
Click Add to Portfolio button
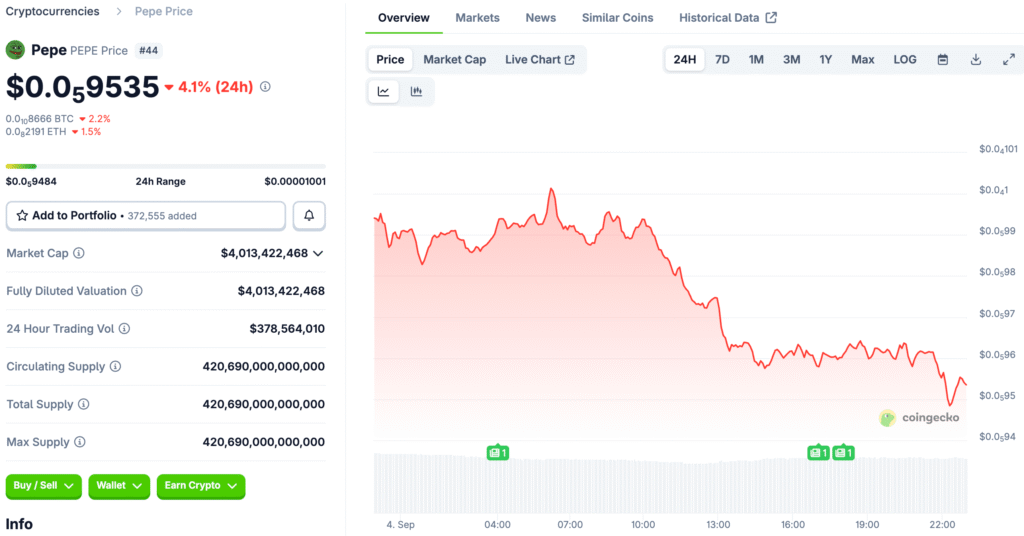pyautogui.click(x=146, y=215)
